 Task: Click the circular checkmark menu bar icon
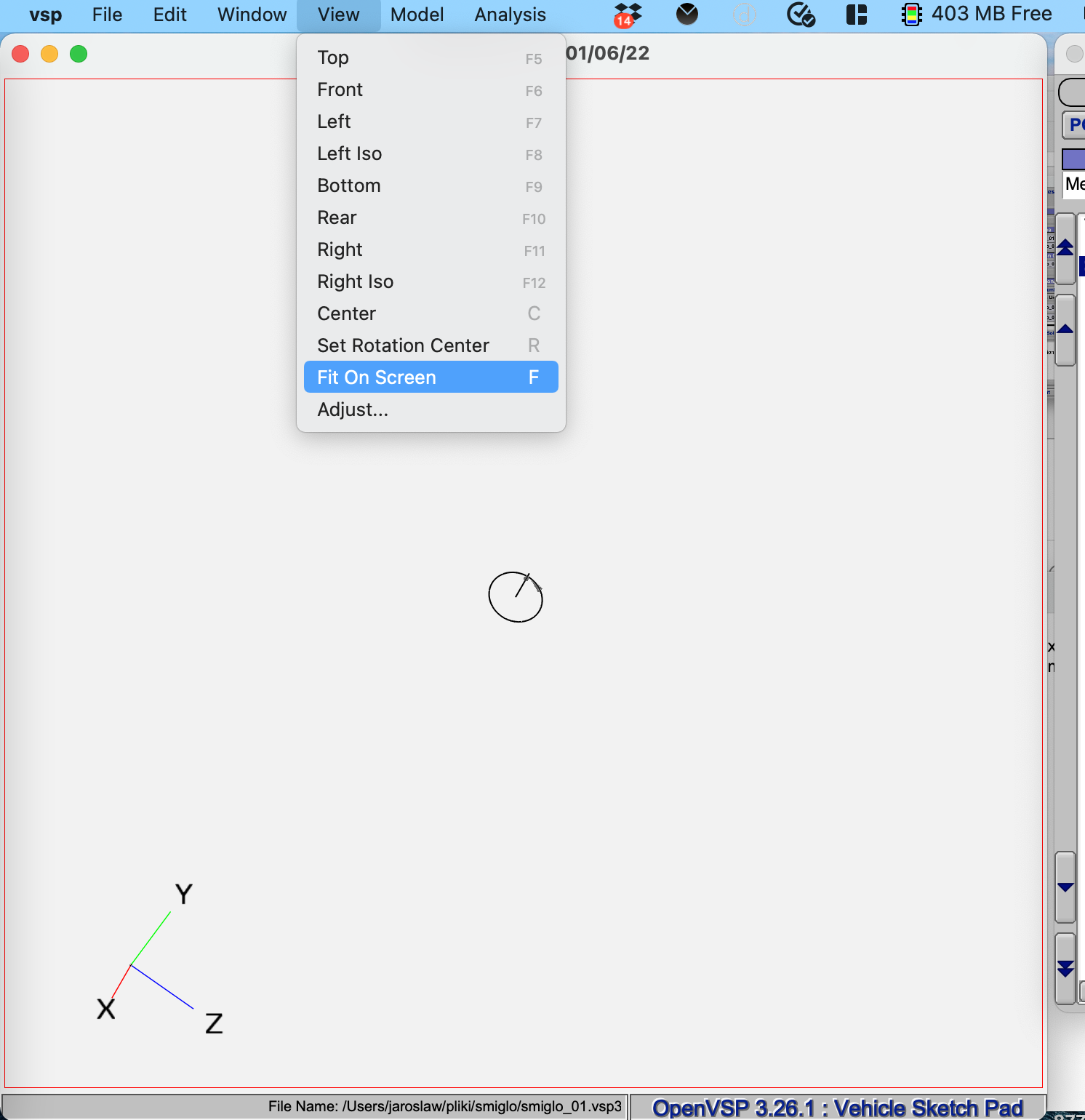coord(801,15)
